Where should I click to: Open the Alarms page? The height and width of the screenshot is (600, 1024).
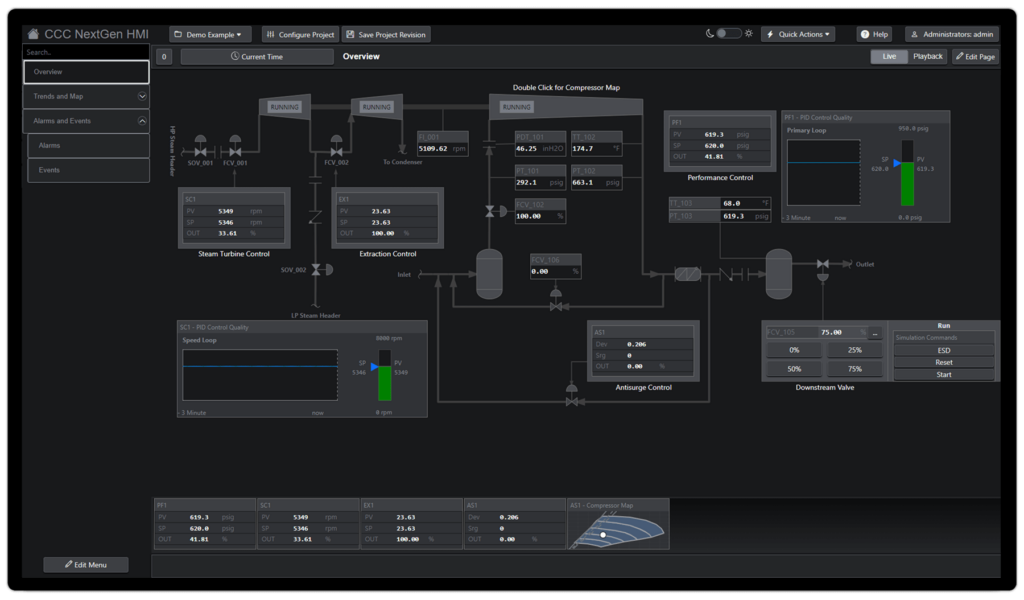85,145
